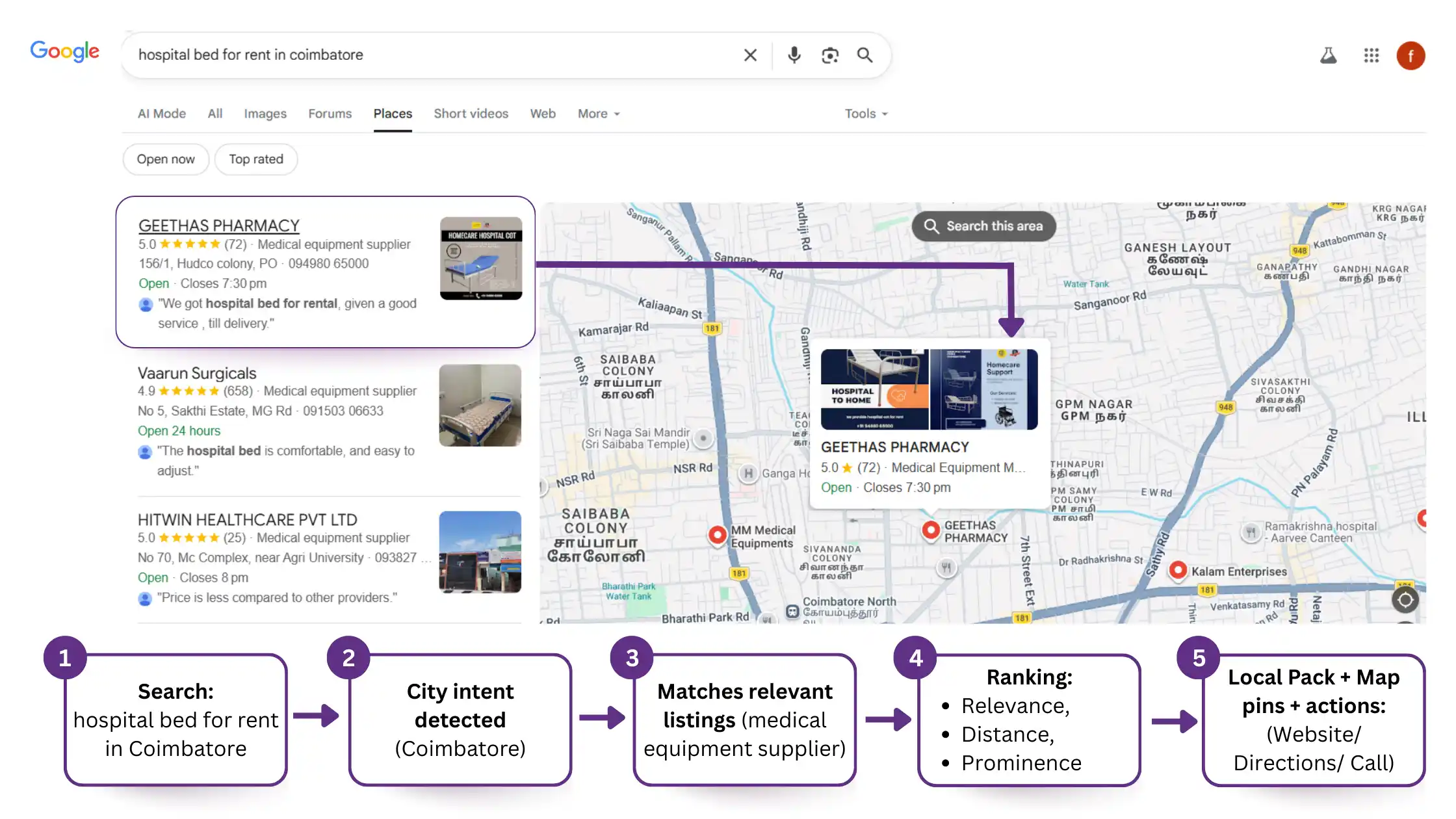Open the GEETHAS PHARMACY listing link
This screenshot has height=819, width=1456.
[218, 225]
